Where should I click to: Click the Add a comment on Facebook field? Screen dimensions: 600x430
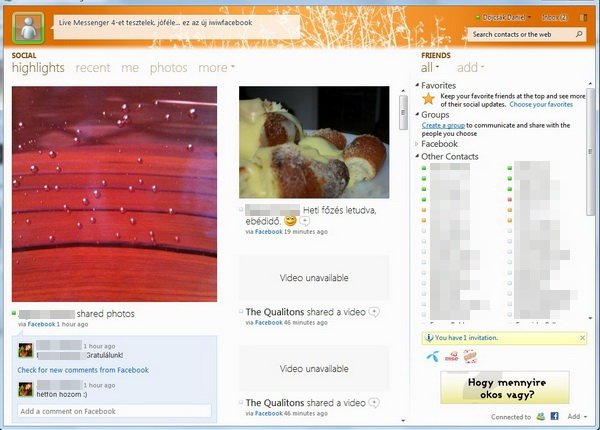pos(114,411)
